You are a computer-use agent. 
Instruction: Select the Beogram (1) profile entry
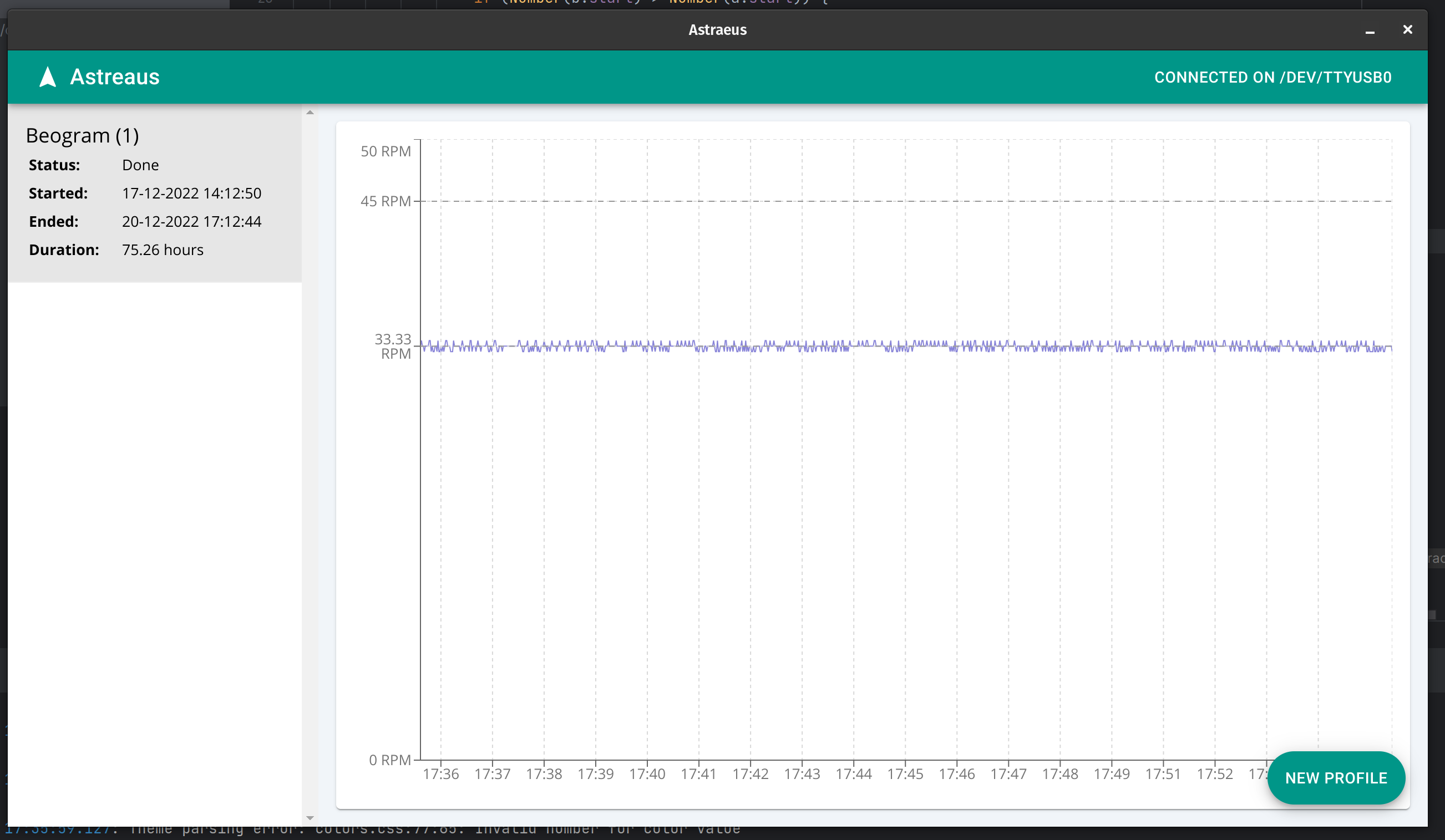point(155,193)
